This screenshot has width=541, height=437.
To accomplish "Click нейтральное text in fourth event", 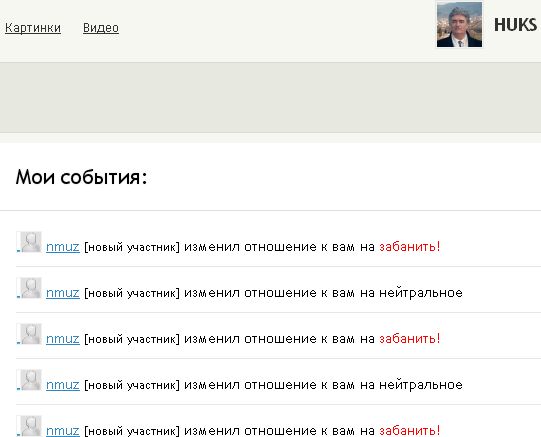I will tap(421, 385).
